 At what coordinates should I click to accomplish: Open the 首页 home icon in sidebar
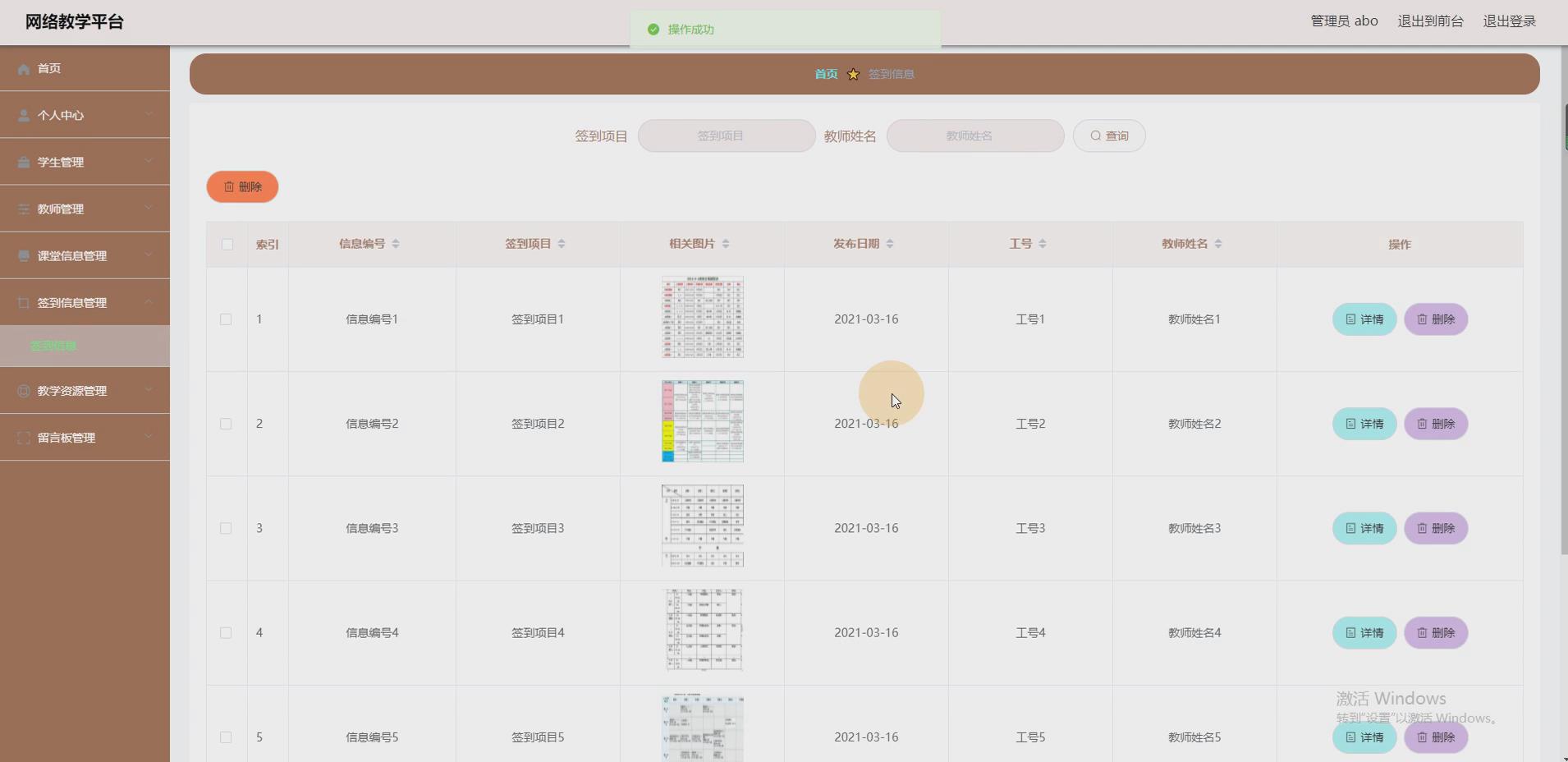(x=22, y=69)
